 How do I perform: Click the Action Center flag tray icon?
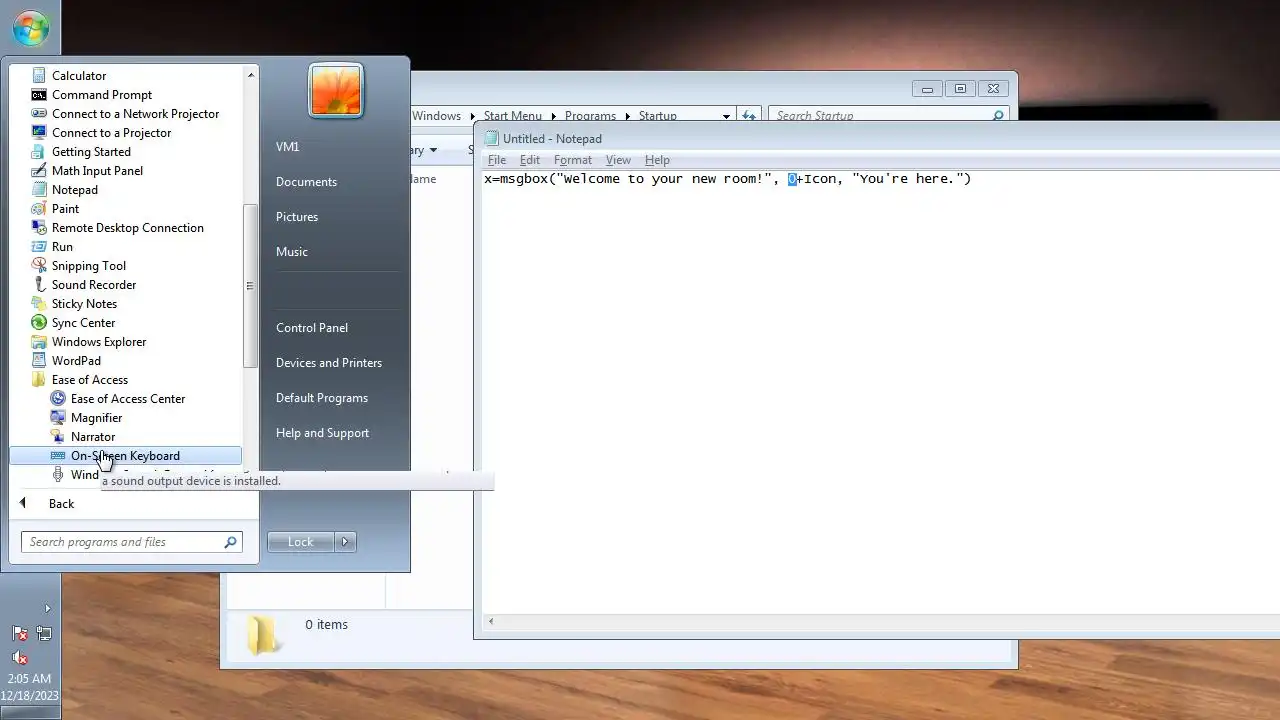pyautogui.click(x=20, y=633)
